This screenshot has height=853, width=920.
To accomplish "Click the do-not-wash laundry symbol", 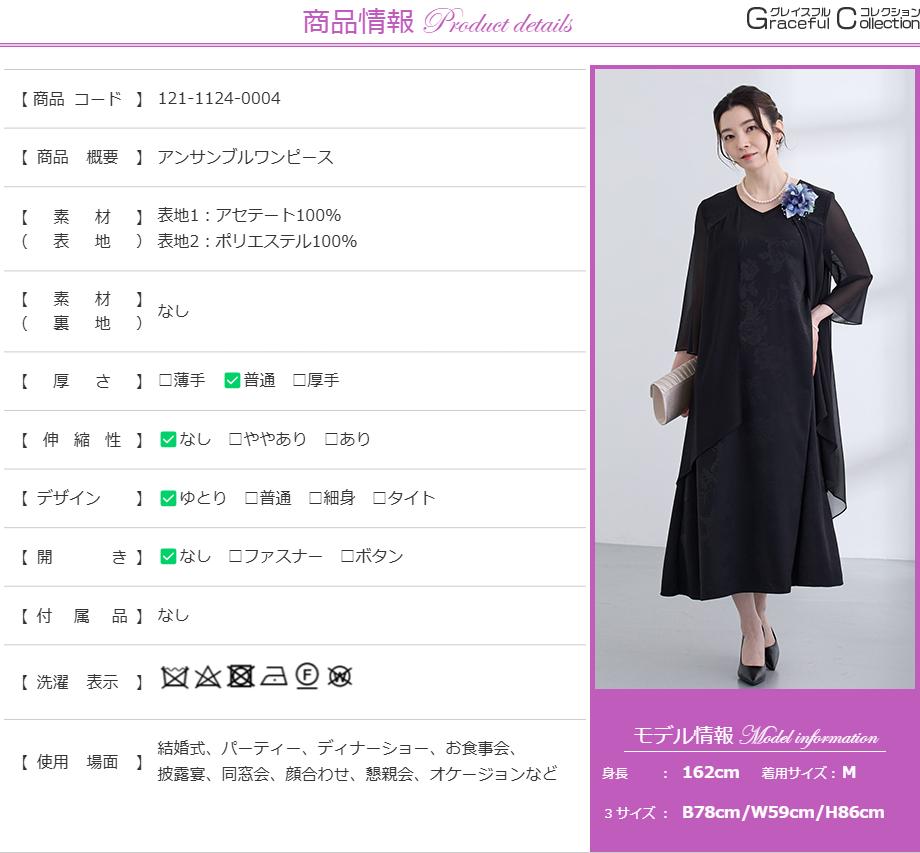I will pyautogui.click(x=175, y=677).
